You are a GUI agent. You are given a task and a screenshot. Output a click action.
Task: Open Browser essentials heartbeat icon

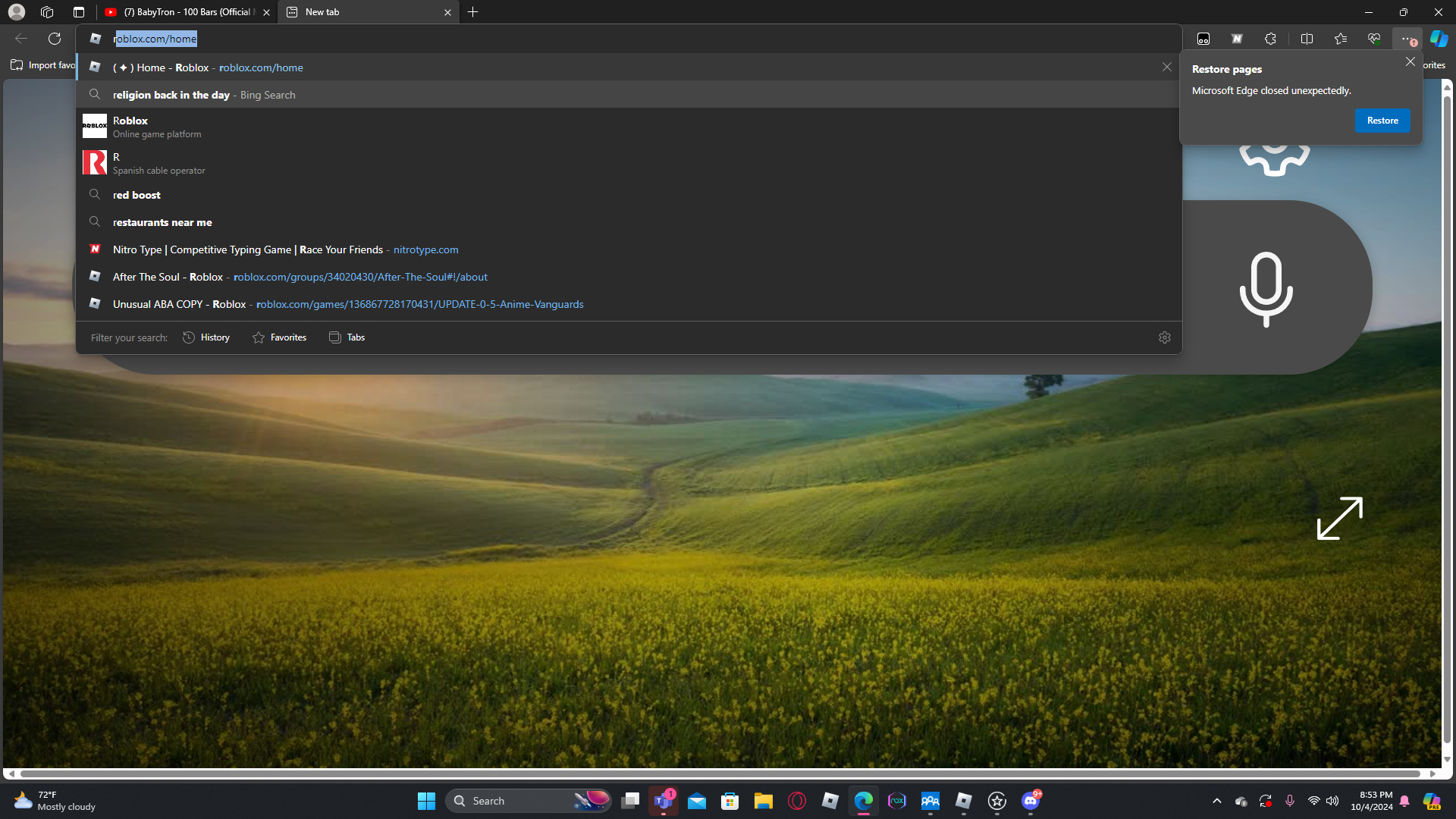tap(1373, 39)
